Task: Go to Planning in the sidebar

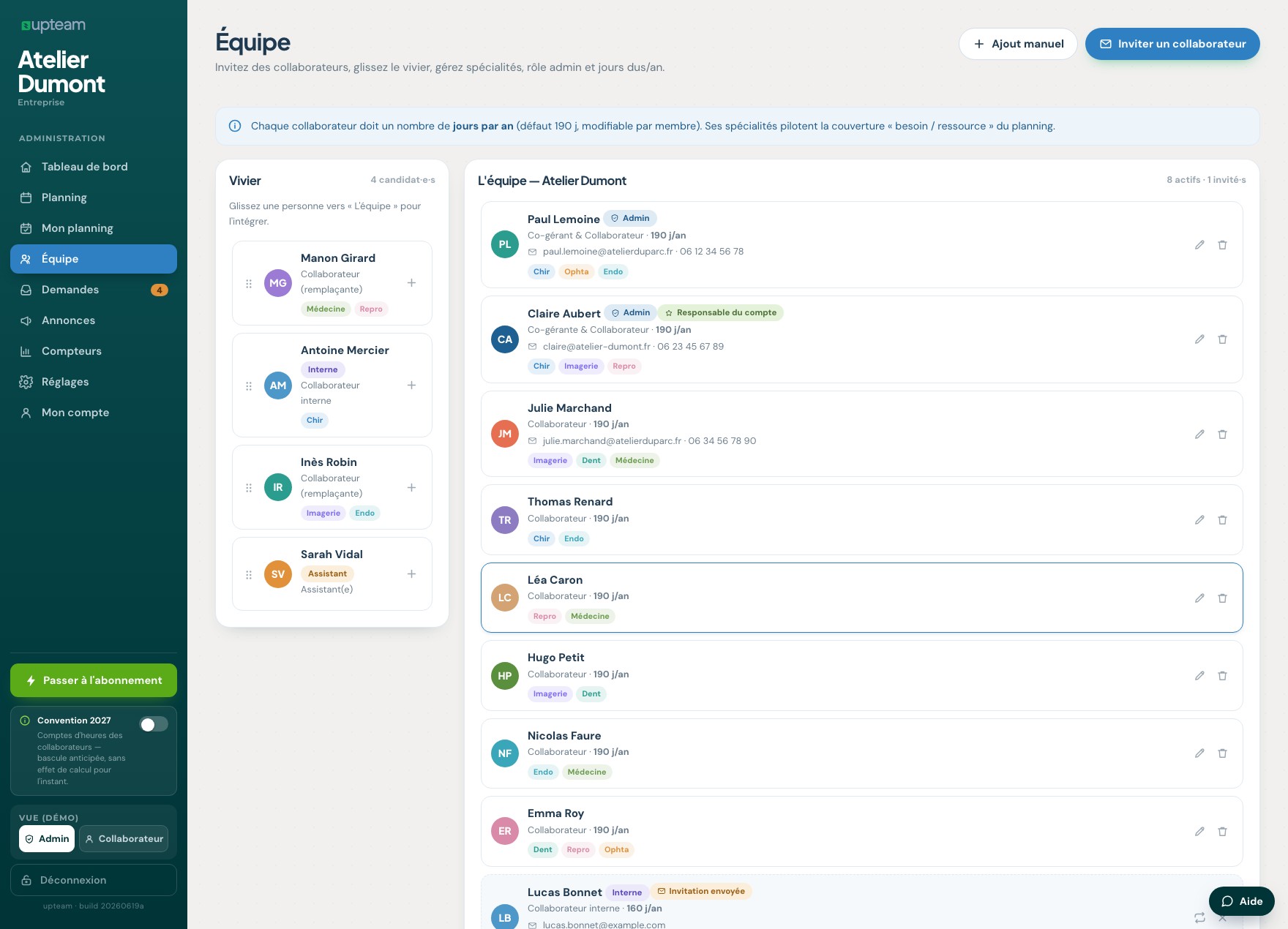Action: pos(94,198)
